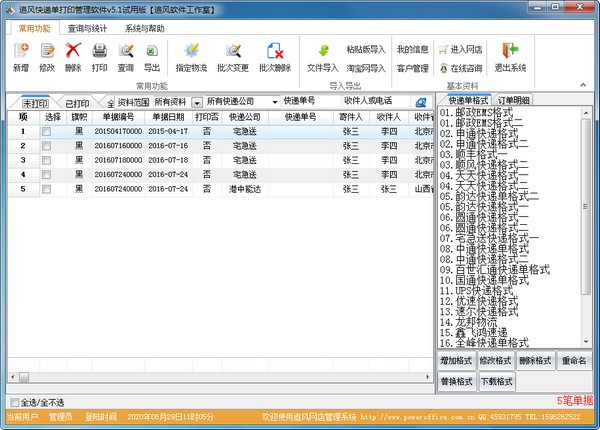Click the 港中能达 cell in row 5
Image resolution: width=600 pixels, height=430 pixels.
(245, 189)
